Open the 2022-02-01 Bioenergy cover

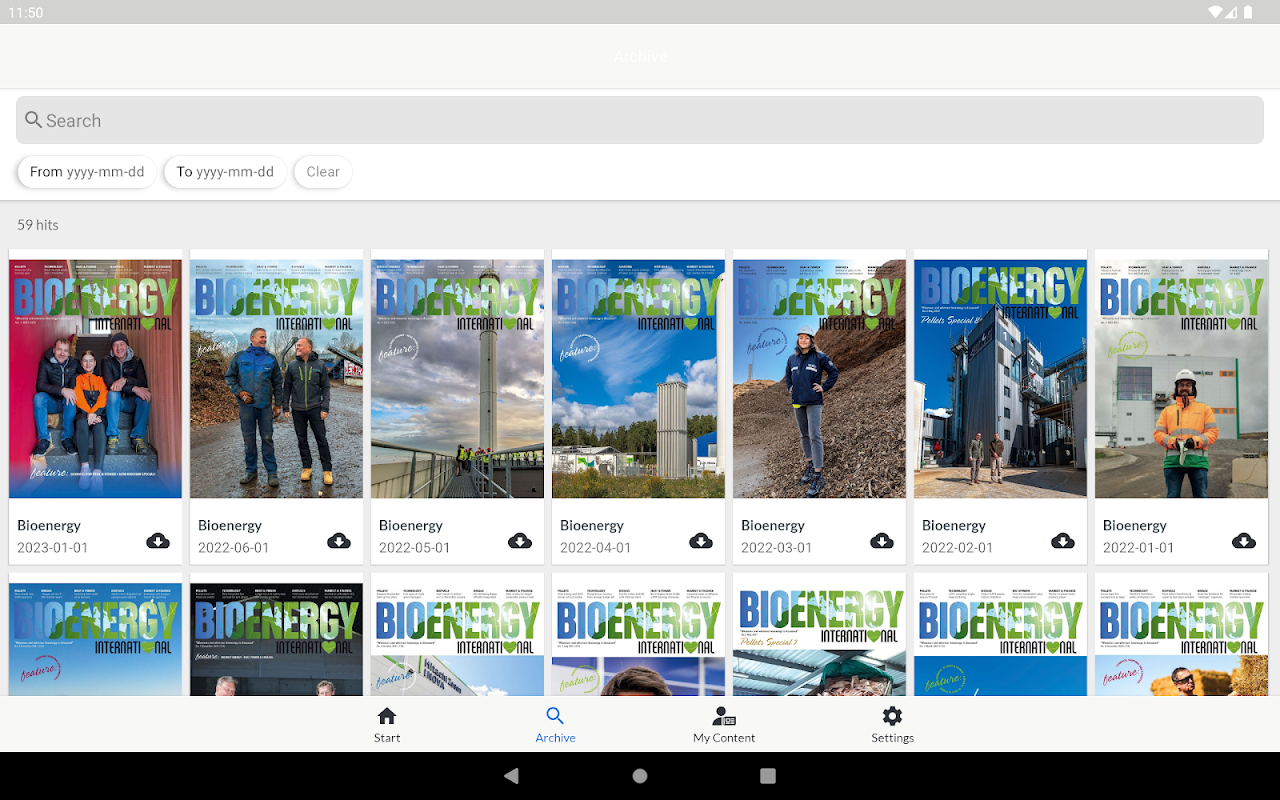click(1001, 379)
